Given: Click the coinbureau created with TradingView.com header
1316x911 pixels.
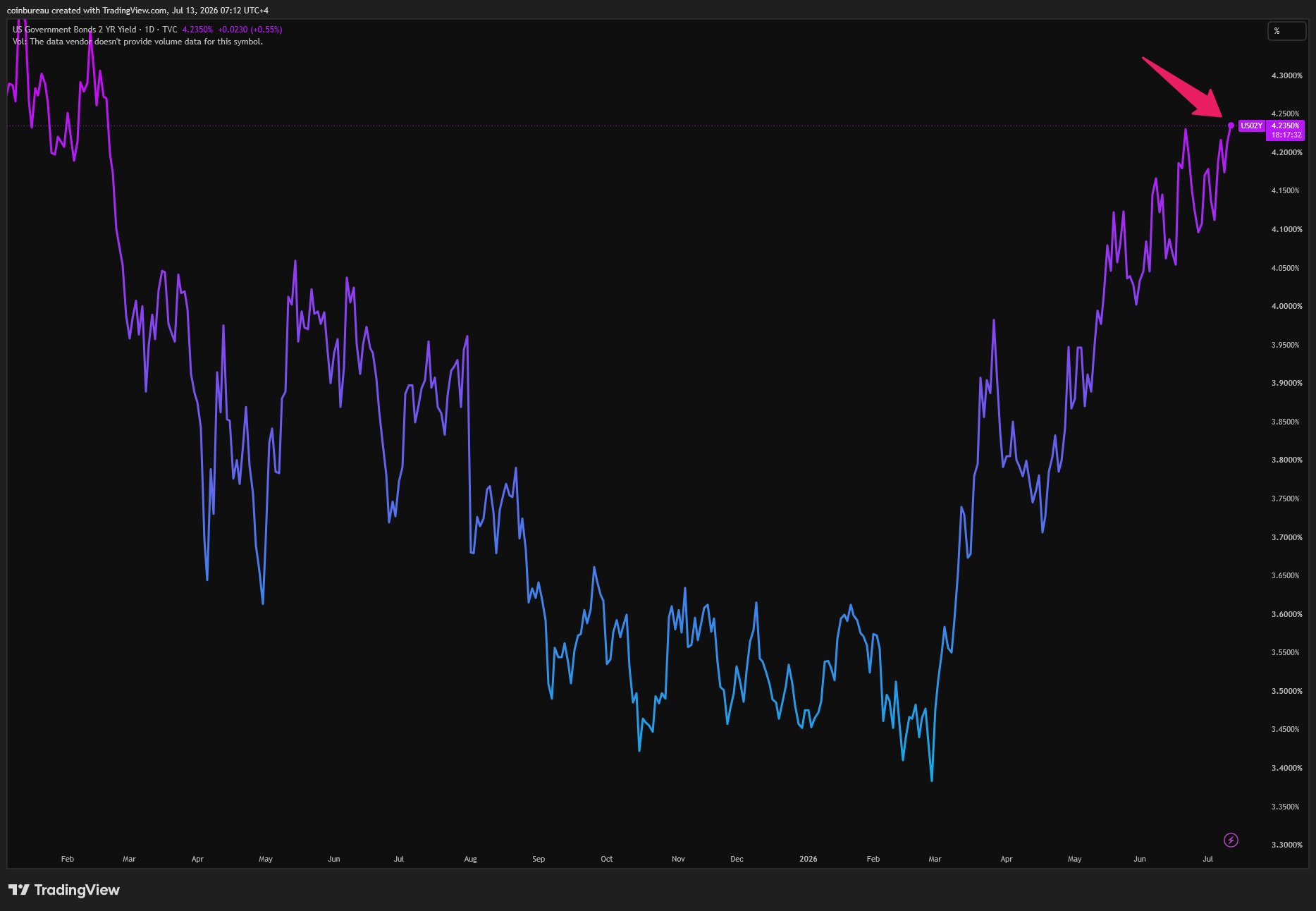Looking at the screenshot, I should pyautogui.click(x=137, y=11).
